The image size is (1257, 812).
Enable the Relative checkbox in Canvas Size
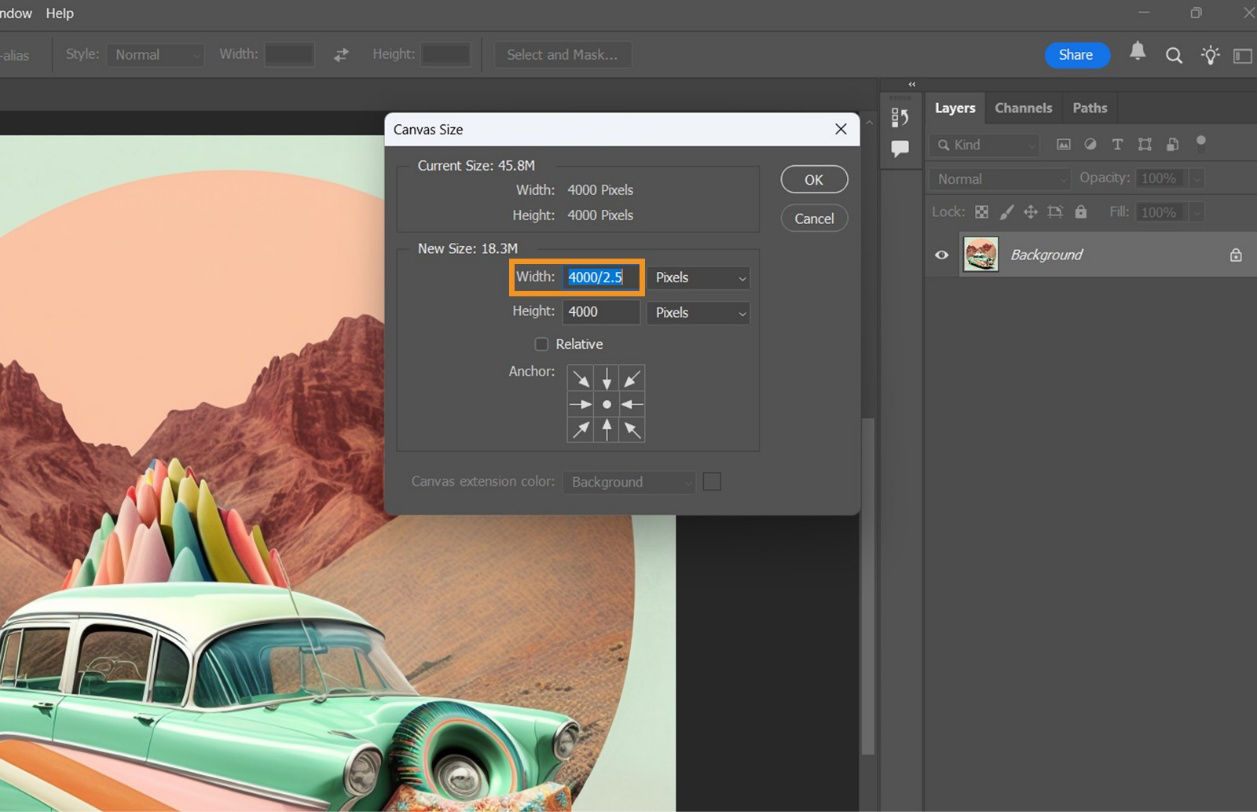541,343
